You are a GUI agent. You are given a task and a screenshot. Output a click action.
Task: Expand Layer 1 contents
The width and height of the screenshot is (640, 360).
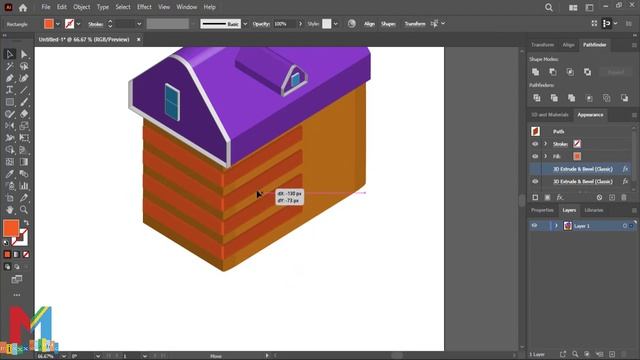coord(556,226)
